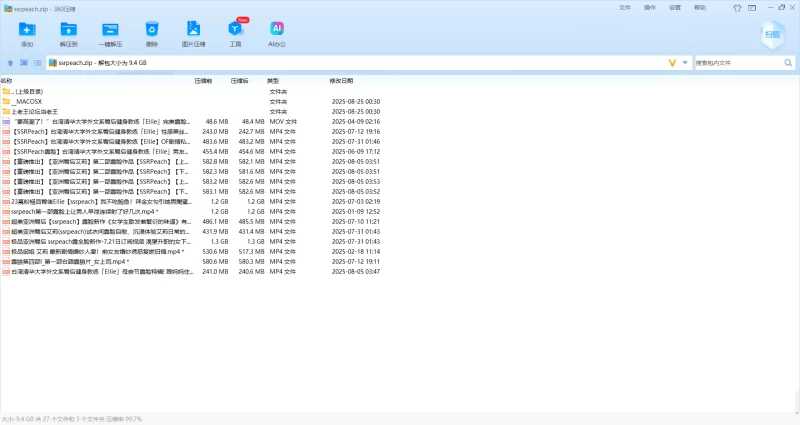Switch to detailed list view

37,63
